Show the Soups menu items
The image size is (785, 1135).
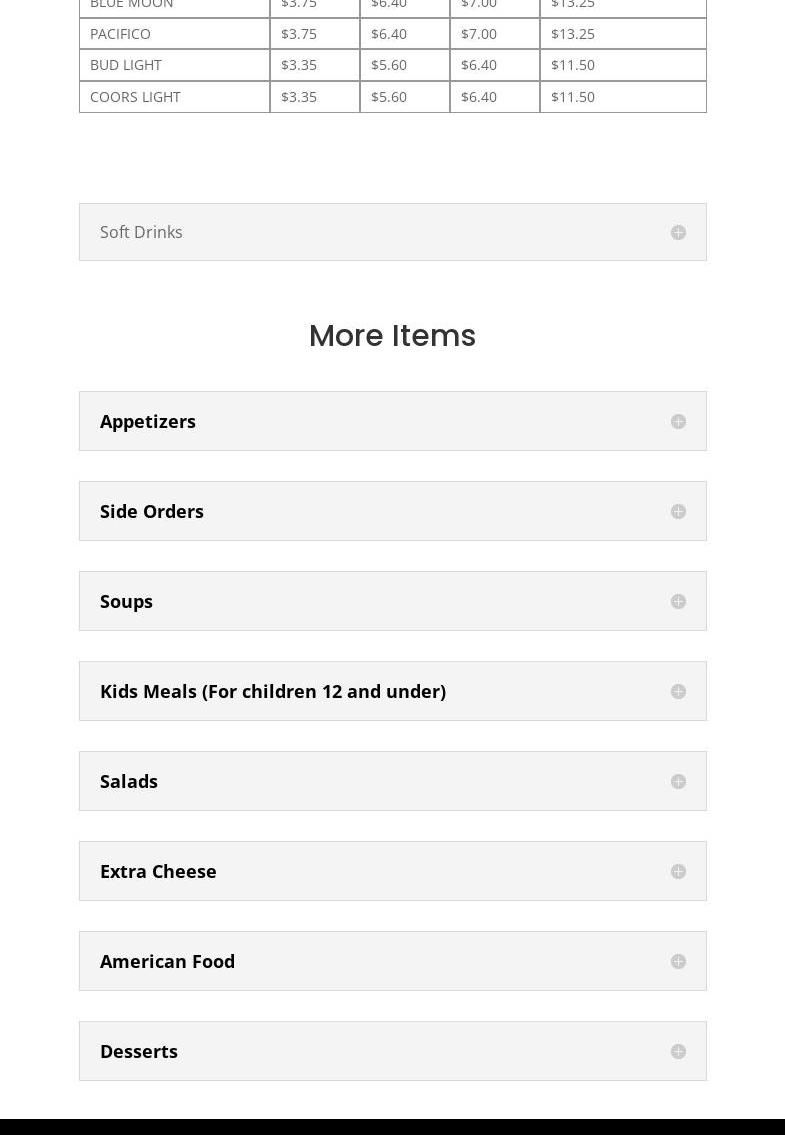pyautogui.click(x=127, y=601)
